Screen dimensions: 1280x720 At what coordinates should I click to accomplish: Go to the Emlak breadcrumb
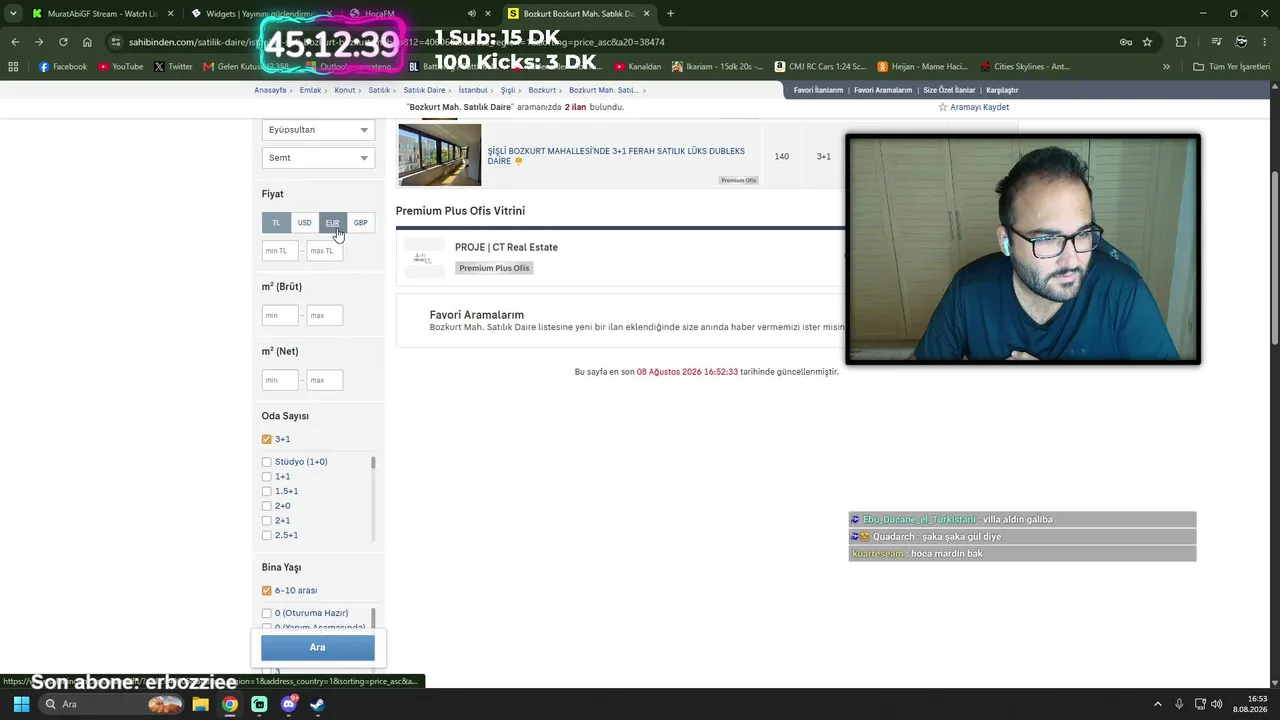pyautogui.click(x=310, y=90)
